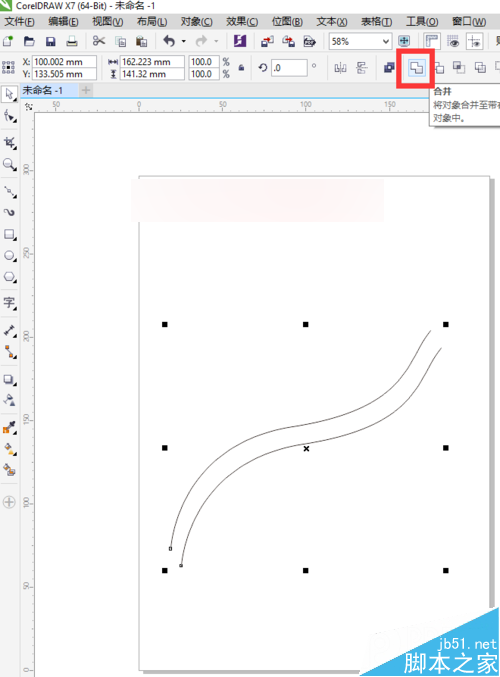Mirror the object vertically
The height and width of the screenshot is (677, 500).
(361, 68)
